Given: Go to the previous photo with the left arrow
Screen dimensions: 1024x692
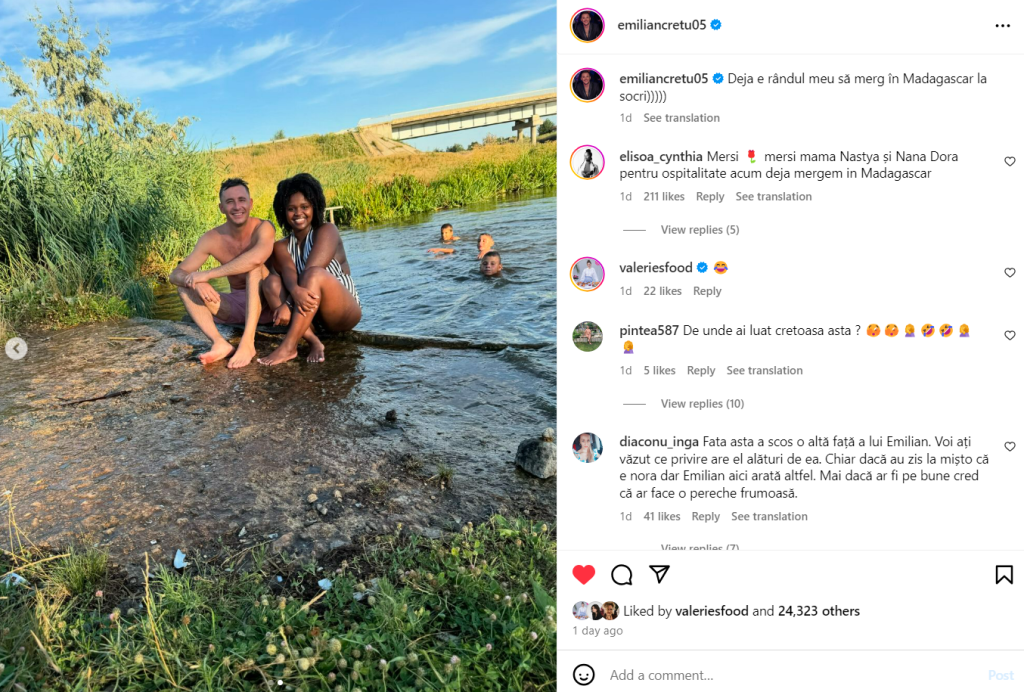Looking at the screenshot, I should [x=16, y=349].
